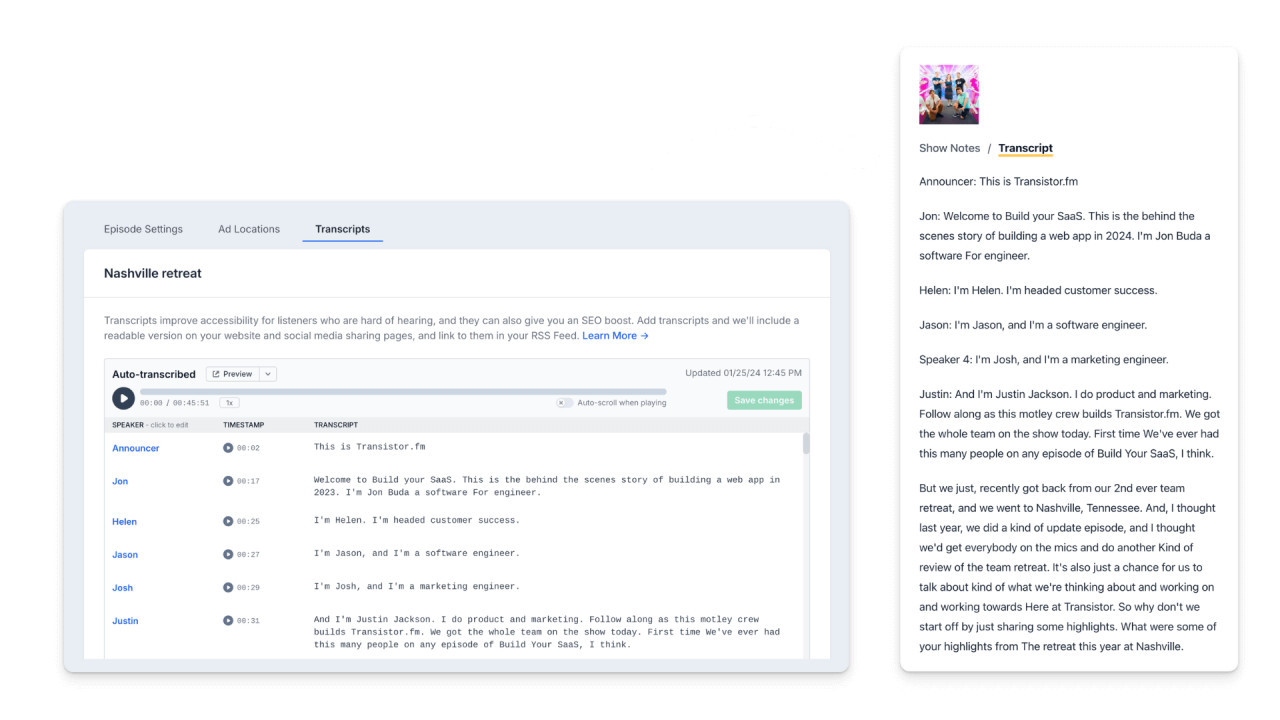Edit the Announcer speaker name
The height and width of the screenshot is (720, 1280).
pyautogui.click(x=136, y=448)
